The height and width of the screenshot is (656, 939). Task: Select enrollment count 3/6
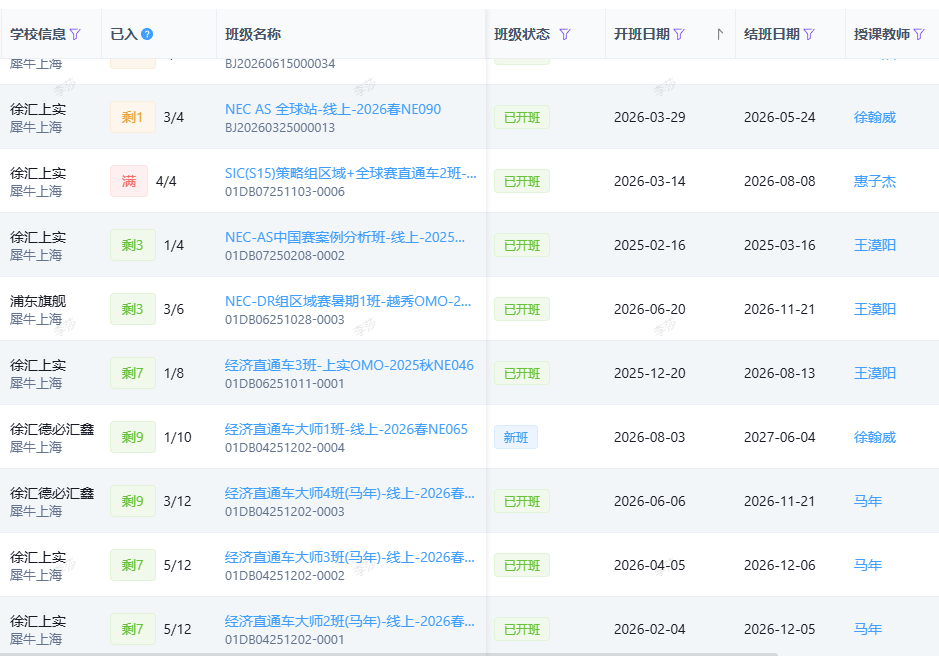click(174, 310)
